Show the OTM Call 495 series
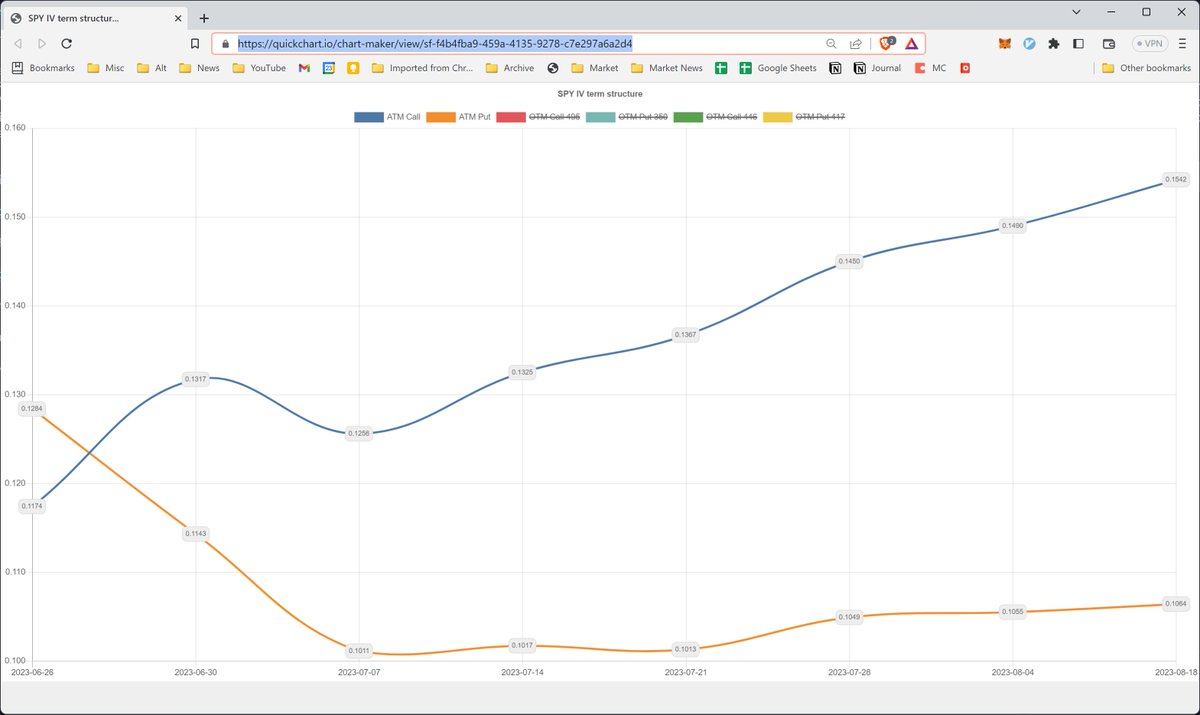The width and height of the screenshot is (1200, 715). click(x=538, y=117)
